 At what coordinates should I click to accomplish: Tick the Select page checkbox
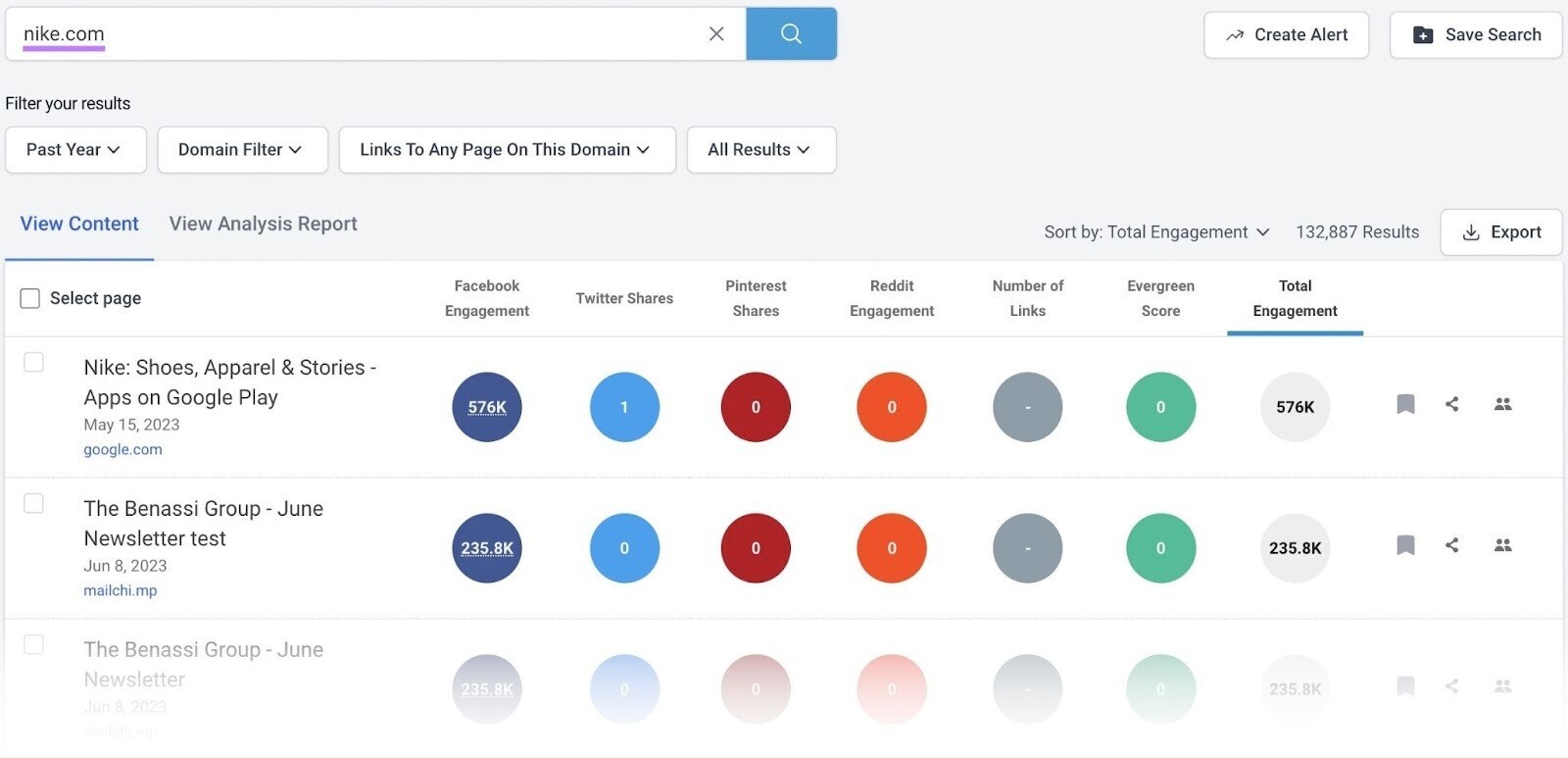pos(30,298)
